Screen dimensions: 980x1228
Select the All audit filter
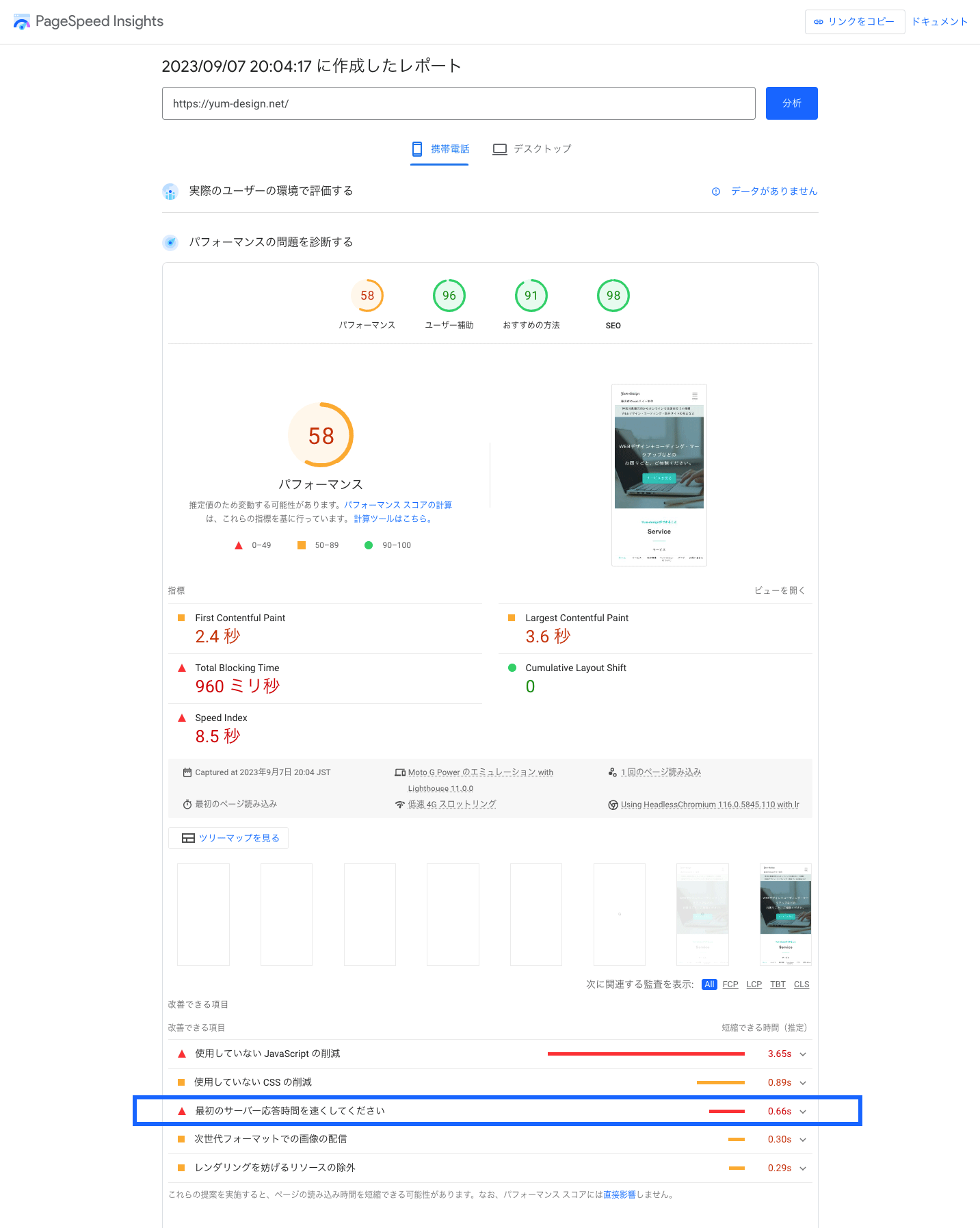[709, 984]
